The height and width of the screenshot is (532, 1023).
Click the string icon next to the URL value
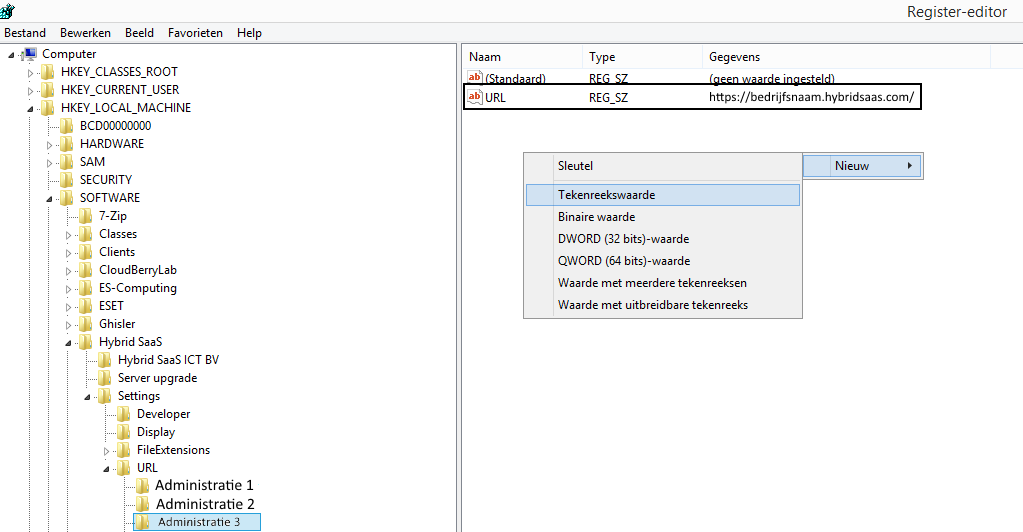tap(475, 97)
